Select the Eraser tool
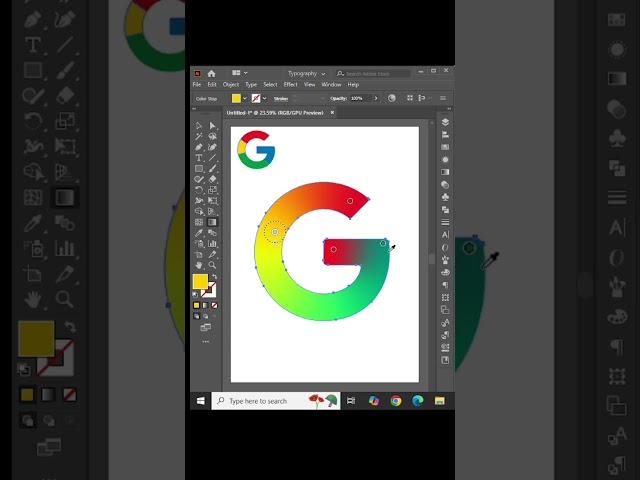This screenshot has height=480, width=640. click(x=212, y=179)
